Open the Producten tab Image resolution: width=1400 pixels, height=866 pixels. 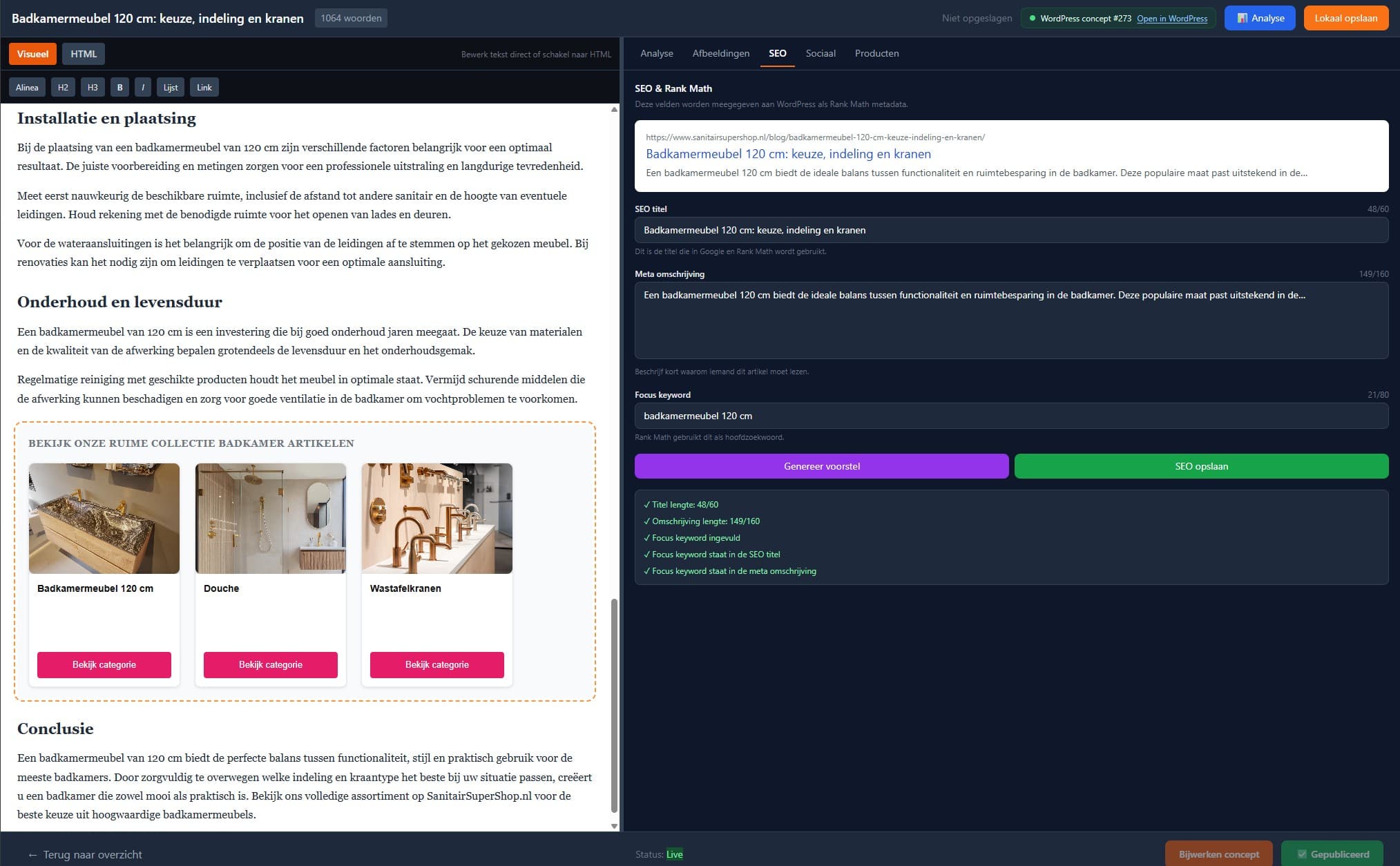click(x=876, y=53)
